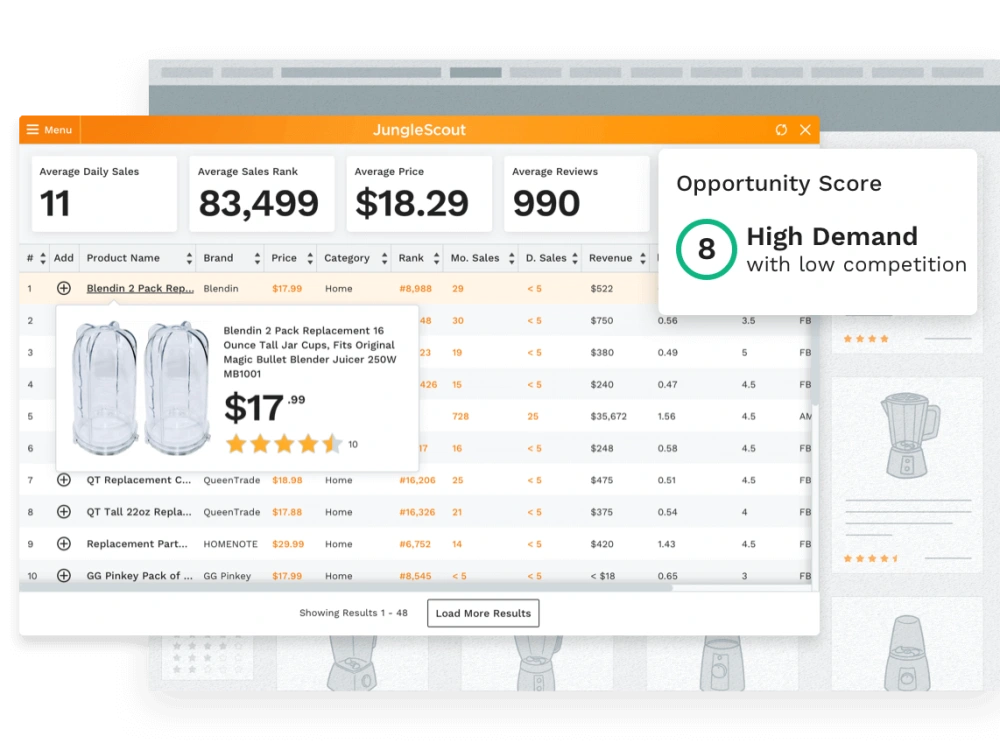
Task: Add QT Replacement C... product
Action: click(64, 480)
